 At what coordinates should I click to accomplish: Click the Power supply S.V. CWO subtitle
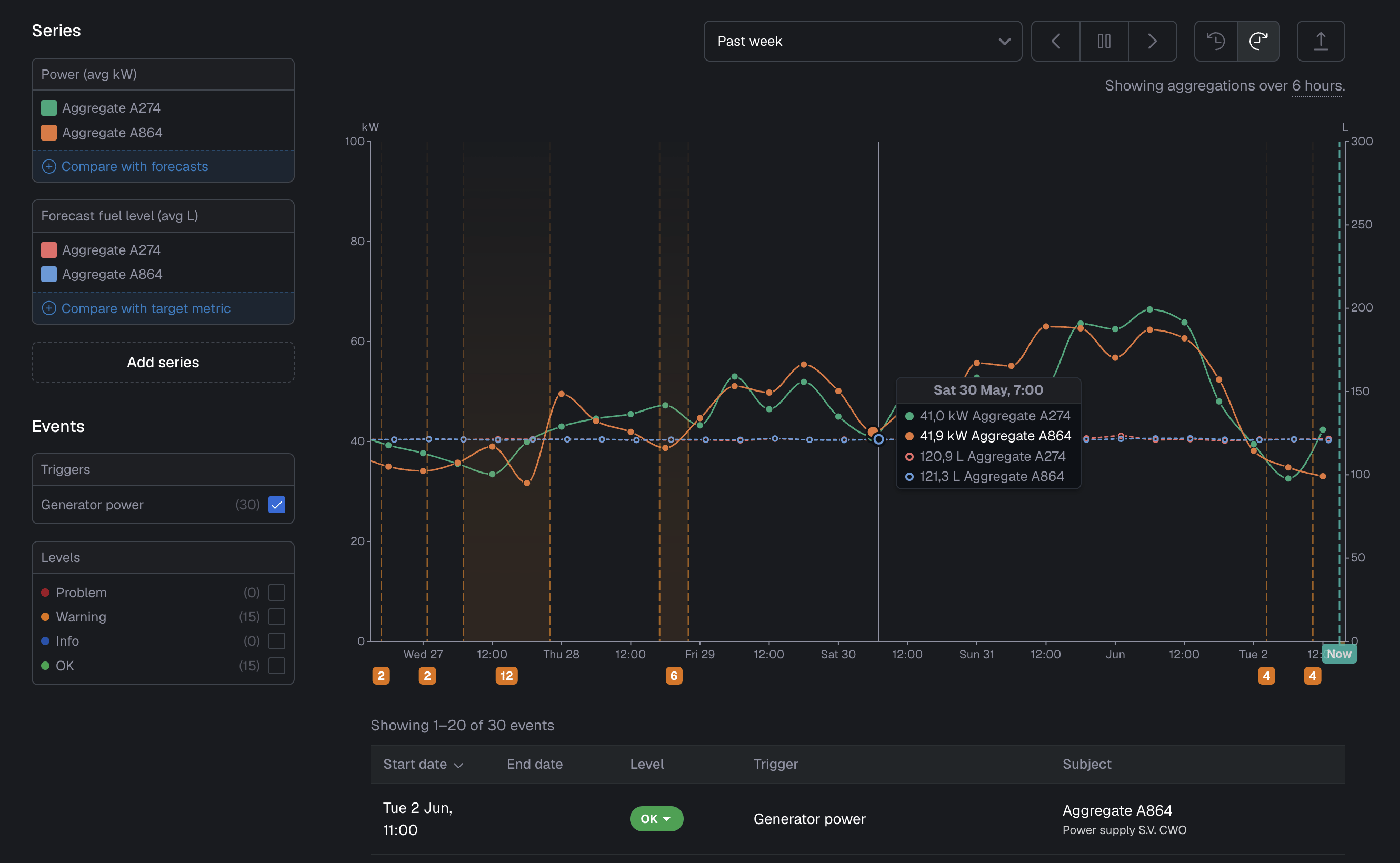[1124, 830]
